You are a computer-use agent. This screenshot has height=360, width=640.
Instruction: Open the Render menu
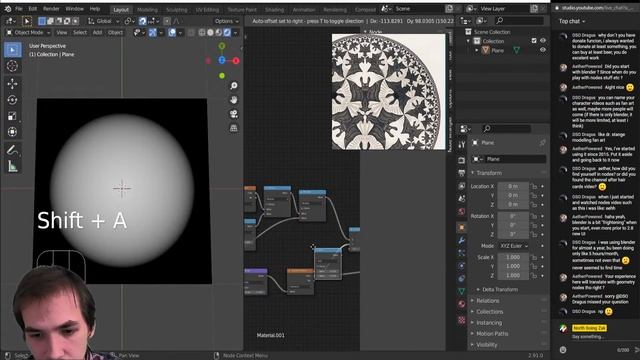[51, 9]
